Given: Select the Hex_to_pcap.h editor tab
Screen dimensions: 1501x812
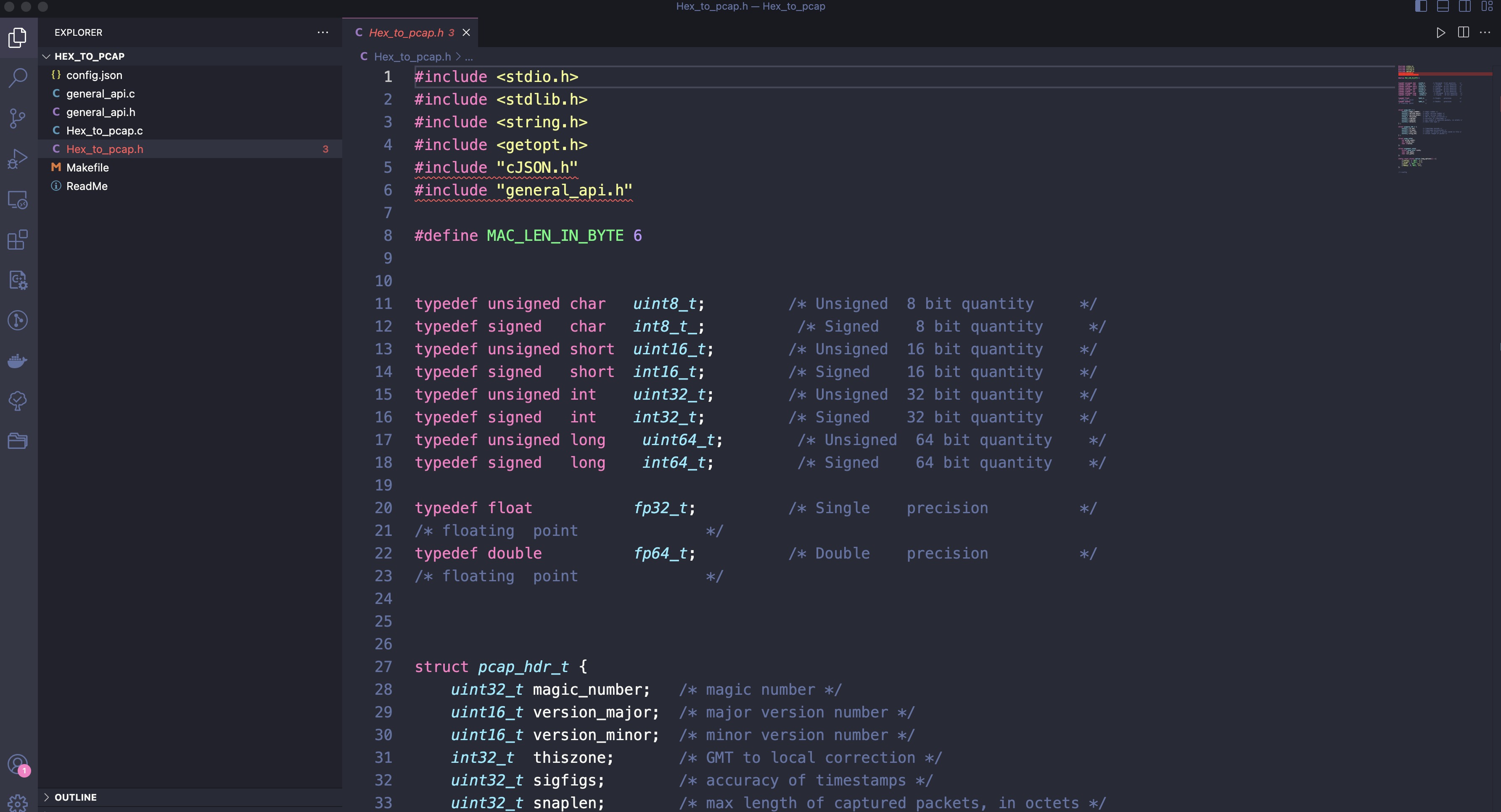Looking at the screenshot, I should pyautogui.click(x=410, y=33).
